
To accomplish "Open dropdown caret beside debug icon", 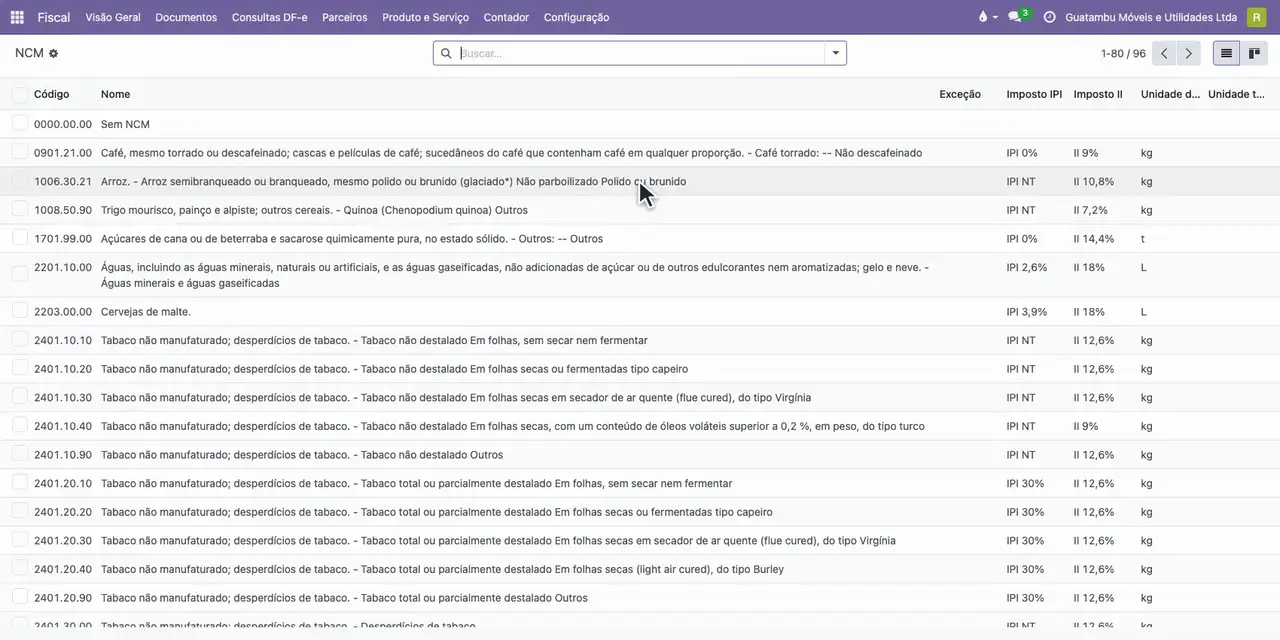I will coord(995,17).
